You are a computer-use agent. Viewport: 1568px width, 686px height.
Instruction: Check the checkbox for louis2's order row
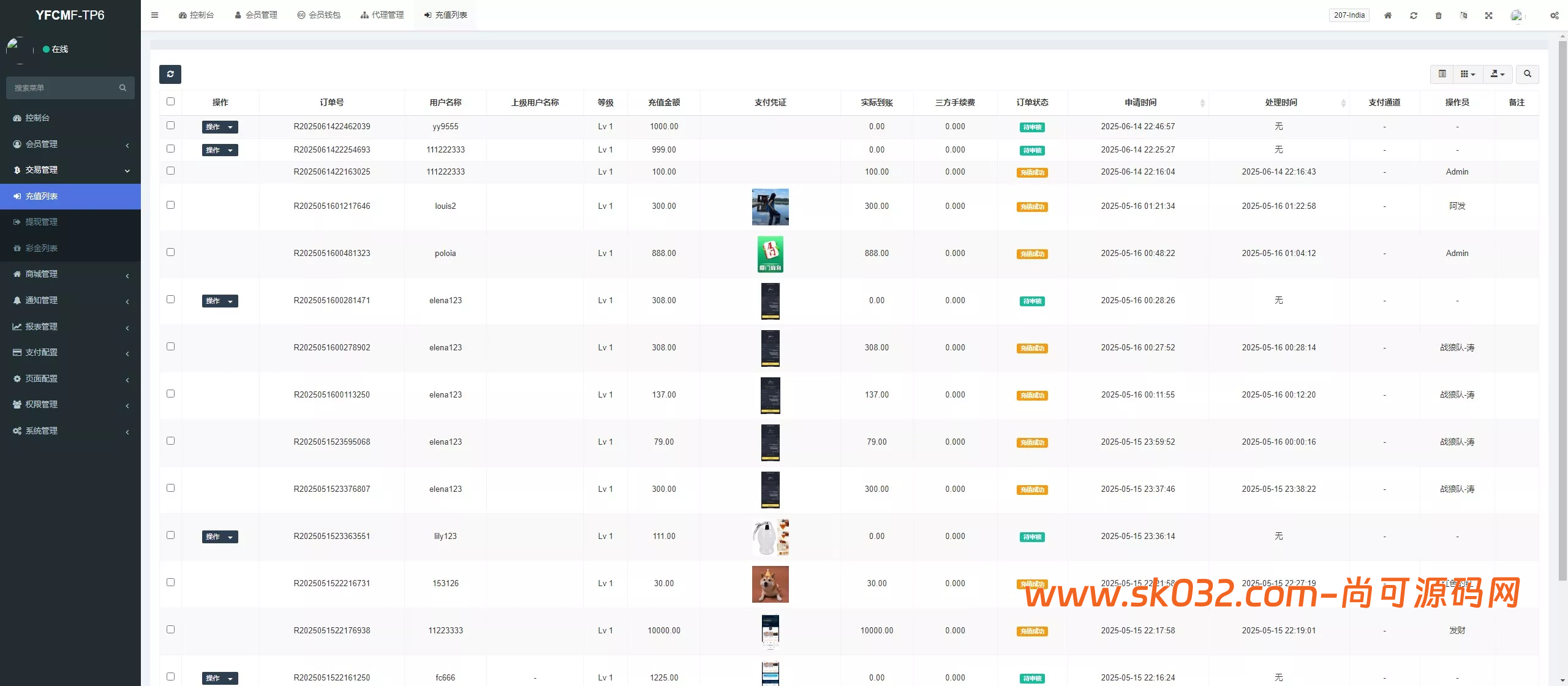(170, 205)
